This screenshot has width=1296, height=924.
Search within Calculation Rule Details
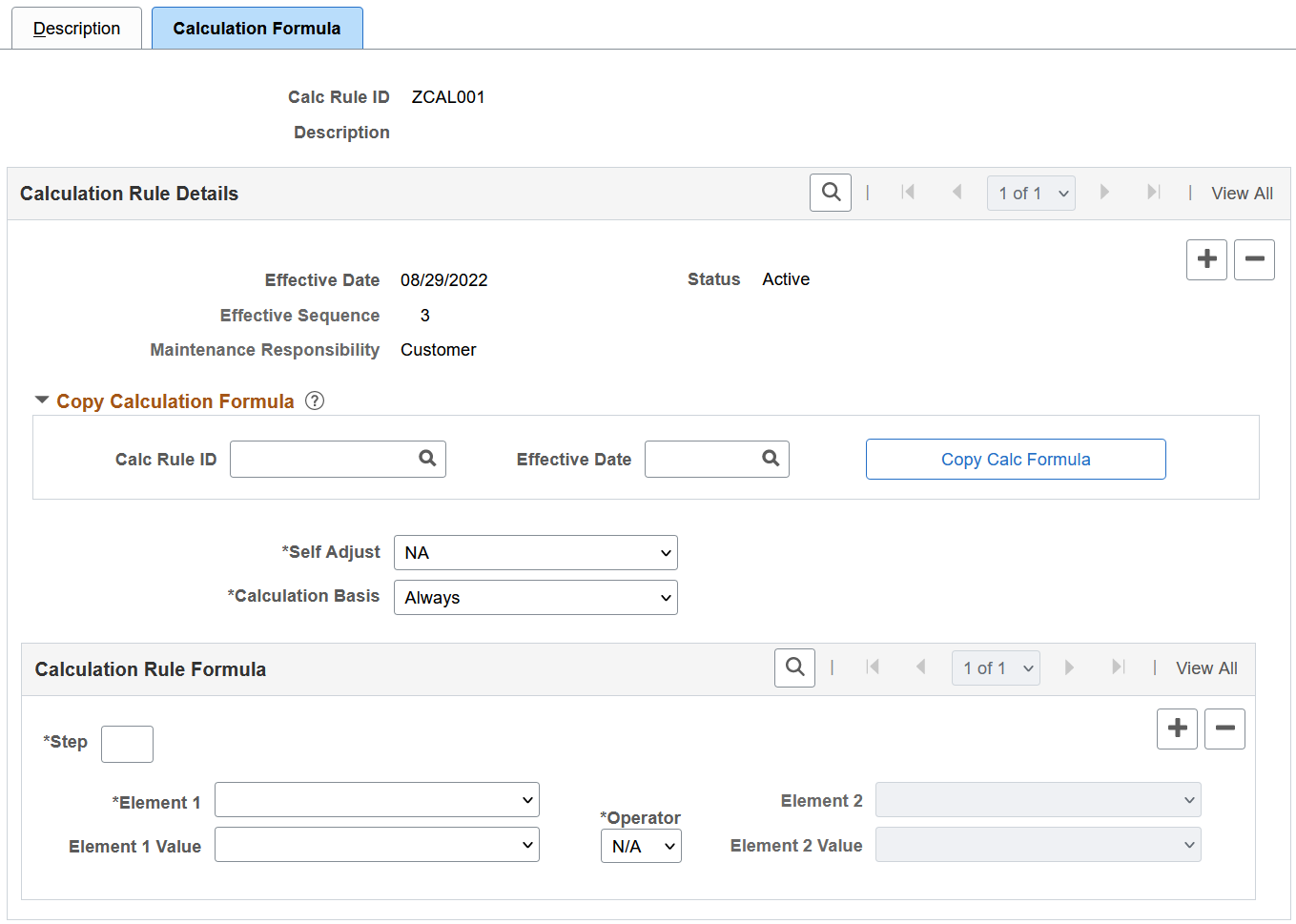831,193
